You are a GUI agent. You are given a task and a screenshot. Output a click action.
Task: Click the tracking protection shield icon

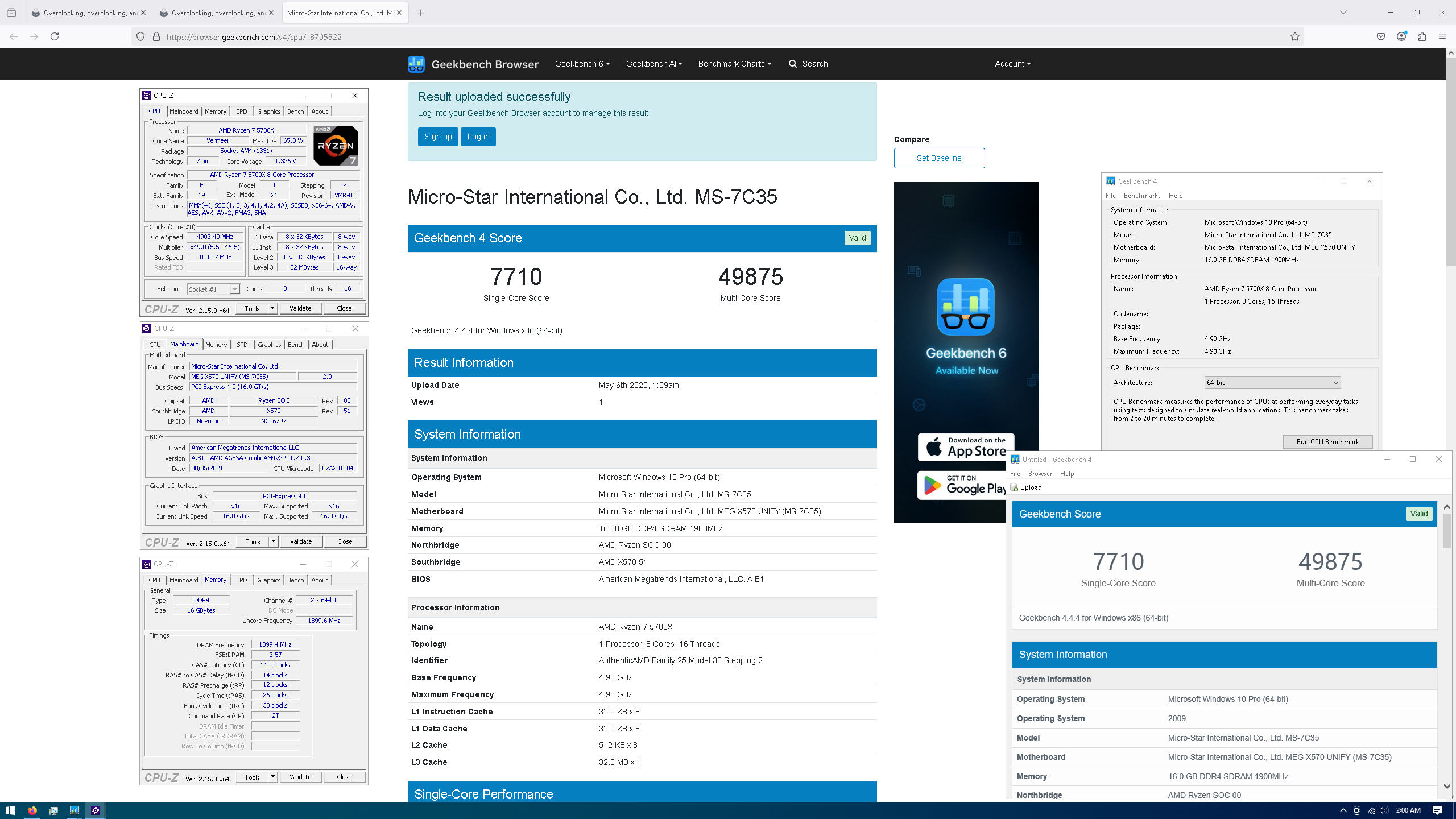click(x=140, y=36)
